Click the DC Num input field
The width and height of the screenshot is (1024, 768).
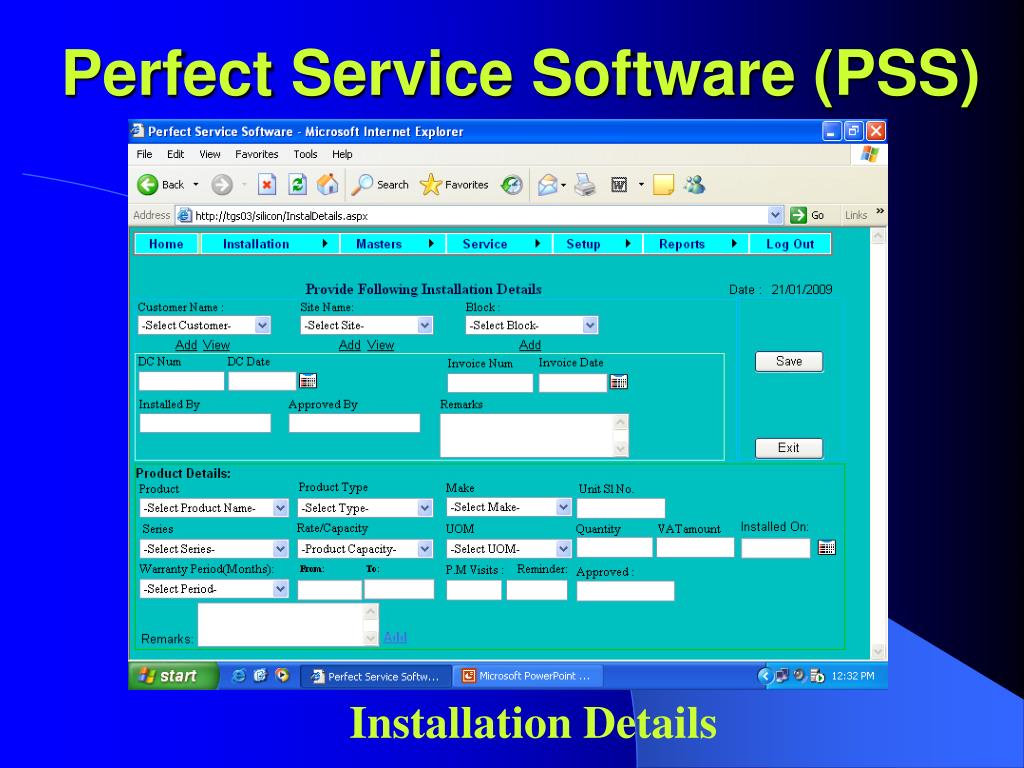182,381
